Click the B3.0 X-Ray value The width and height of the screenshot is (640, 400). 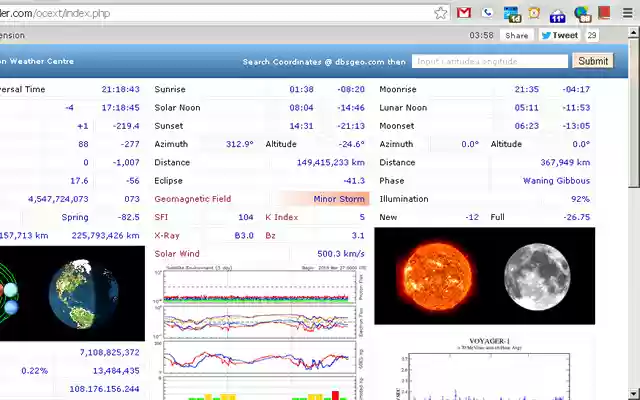(x=244, y=236)
